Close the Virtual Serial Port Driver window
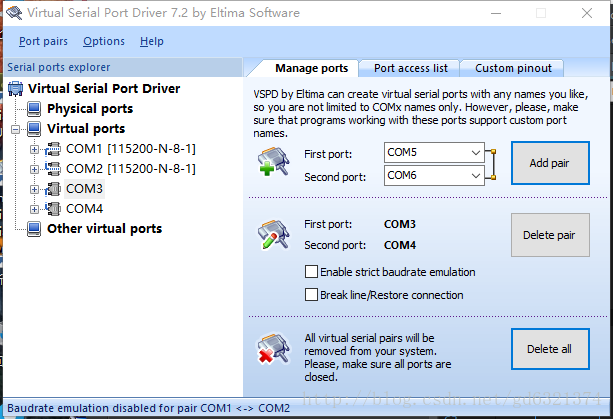The width and height of the screenshot is (613, 419). [x=587, y=13]
